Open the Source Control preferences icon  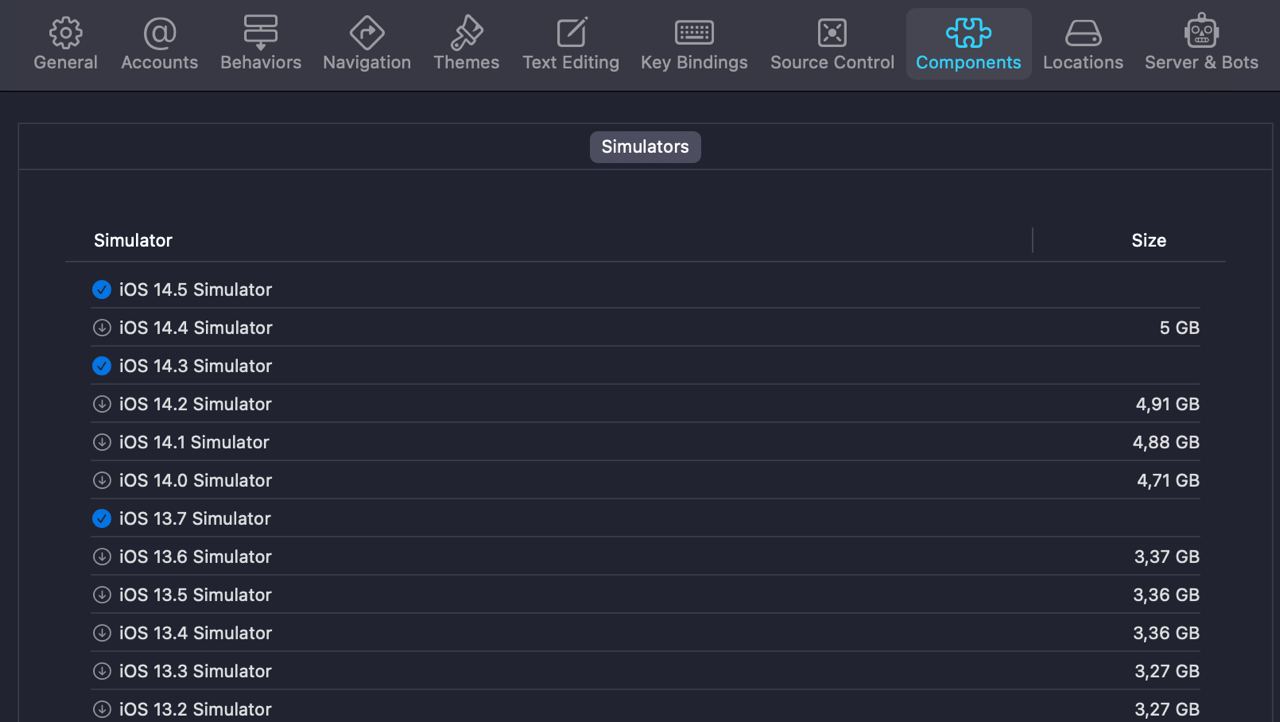832,33
